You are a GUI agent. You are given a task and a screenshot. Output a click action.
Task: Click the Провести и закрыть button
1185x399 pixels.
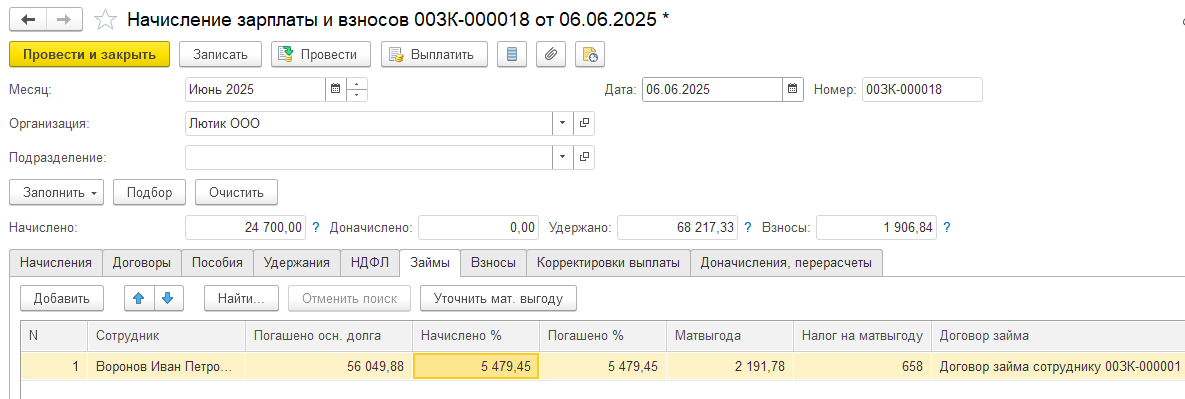(x=89, y=54)
